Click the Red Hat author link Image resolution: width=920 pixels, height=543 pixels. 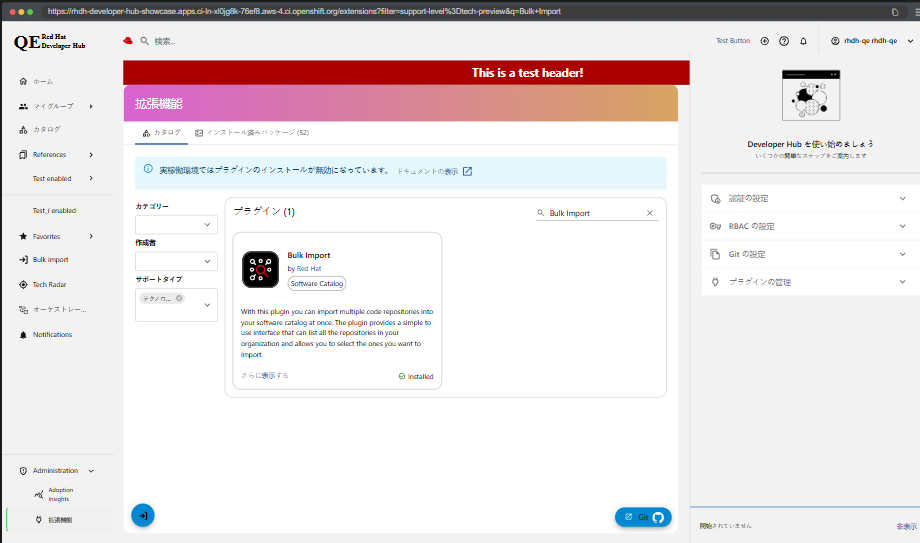[309, 268]
